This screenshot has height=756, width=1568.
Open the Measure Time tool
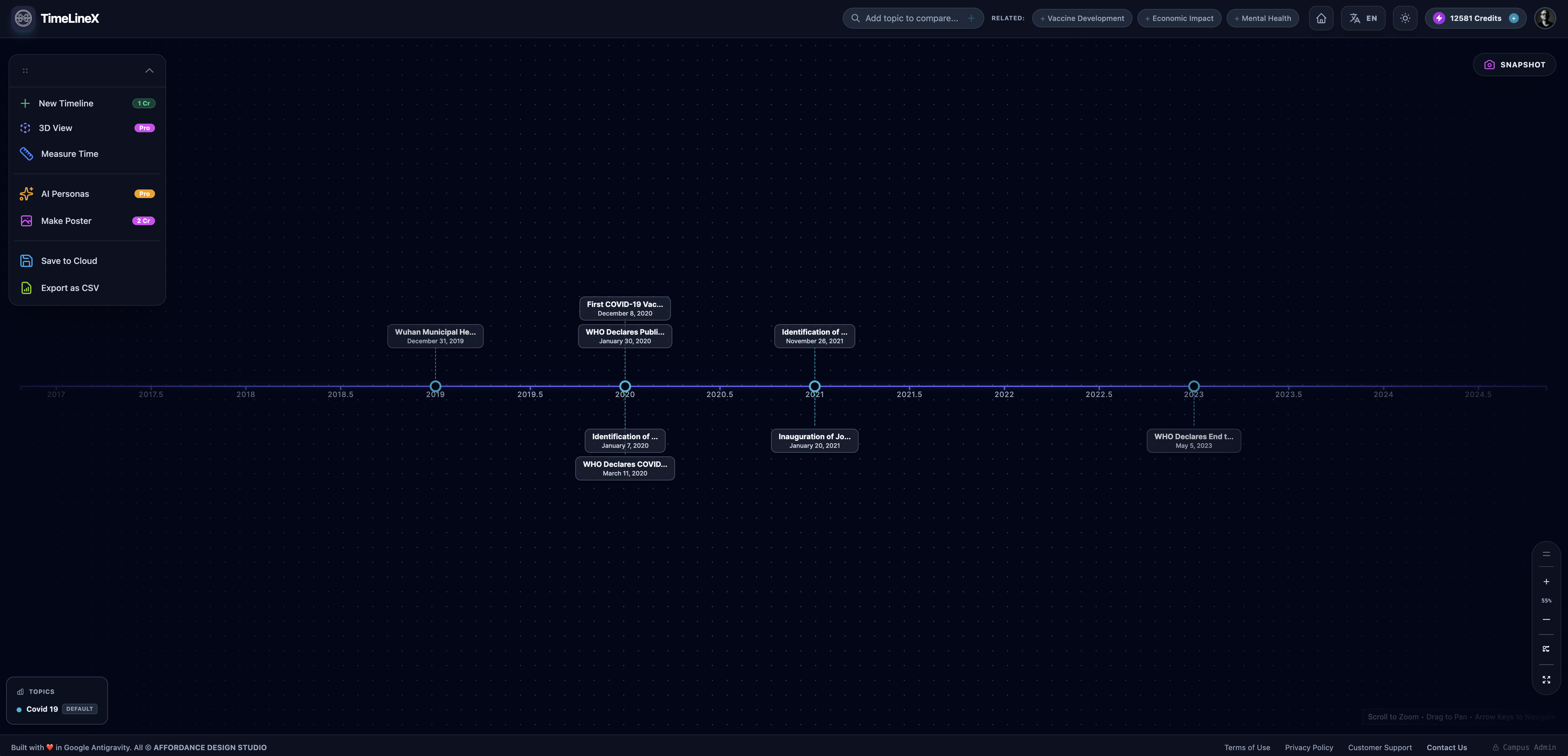(69, 153)
